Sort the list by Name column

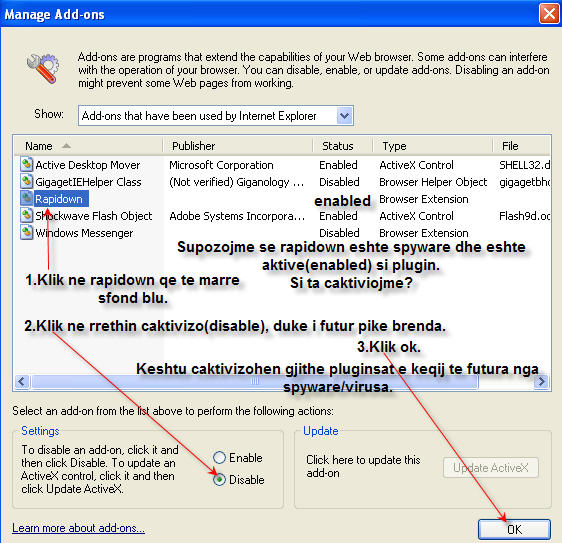87,146
